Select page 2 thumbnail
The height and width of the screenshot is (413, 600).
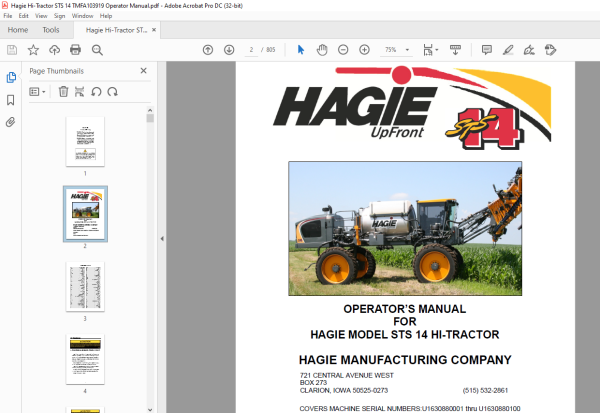85,214
